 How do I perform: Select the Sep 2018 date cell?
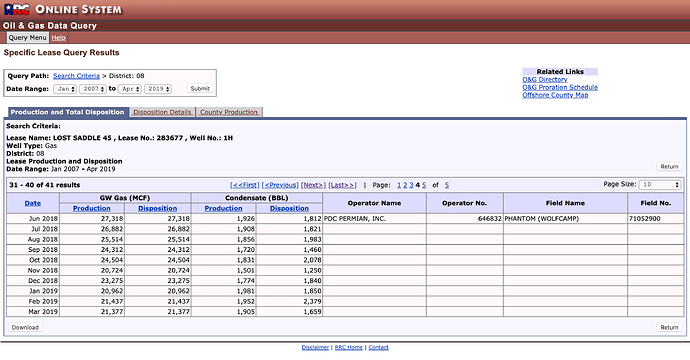33,250
